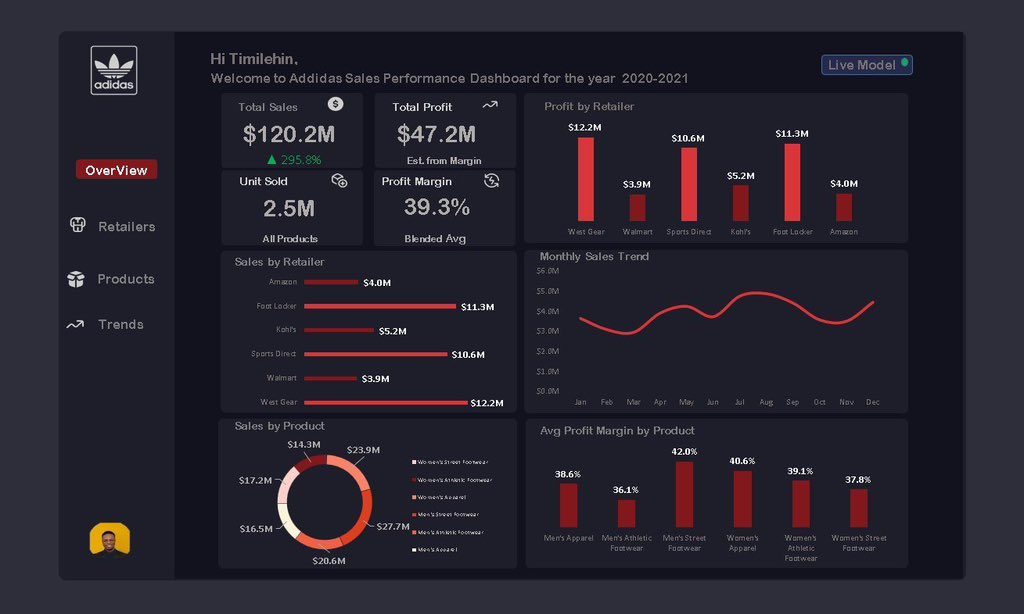Click Women's Street Footwear legend swatch
Viewport: 1024px width, 614px height.
[x=414, y=462]
